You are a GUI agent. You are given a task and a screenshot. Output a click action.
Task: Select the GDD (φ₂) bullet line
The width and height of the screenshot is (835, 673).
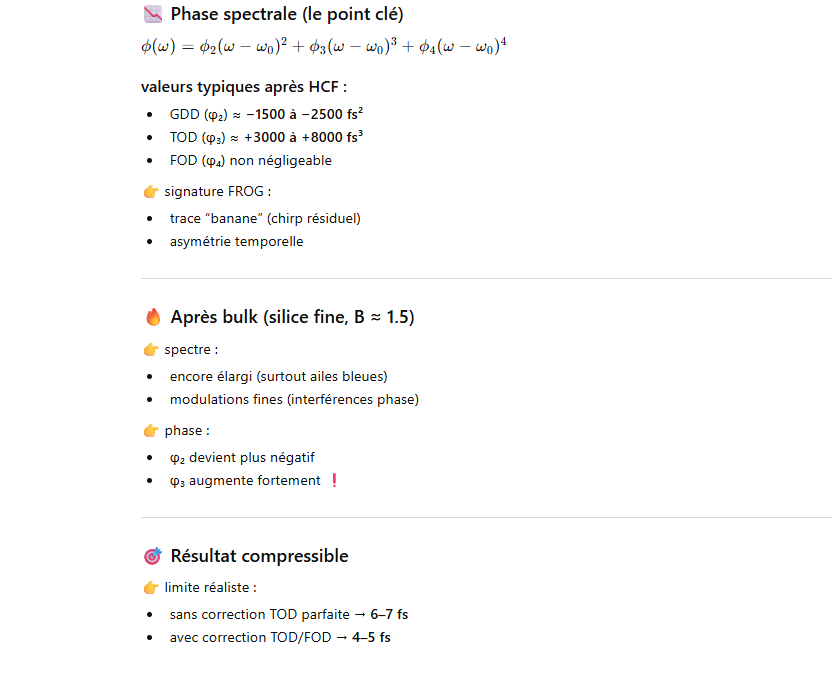[x=266, y=114]
